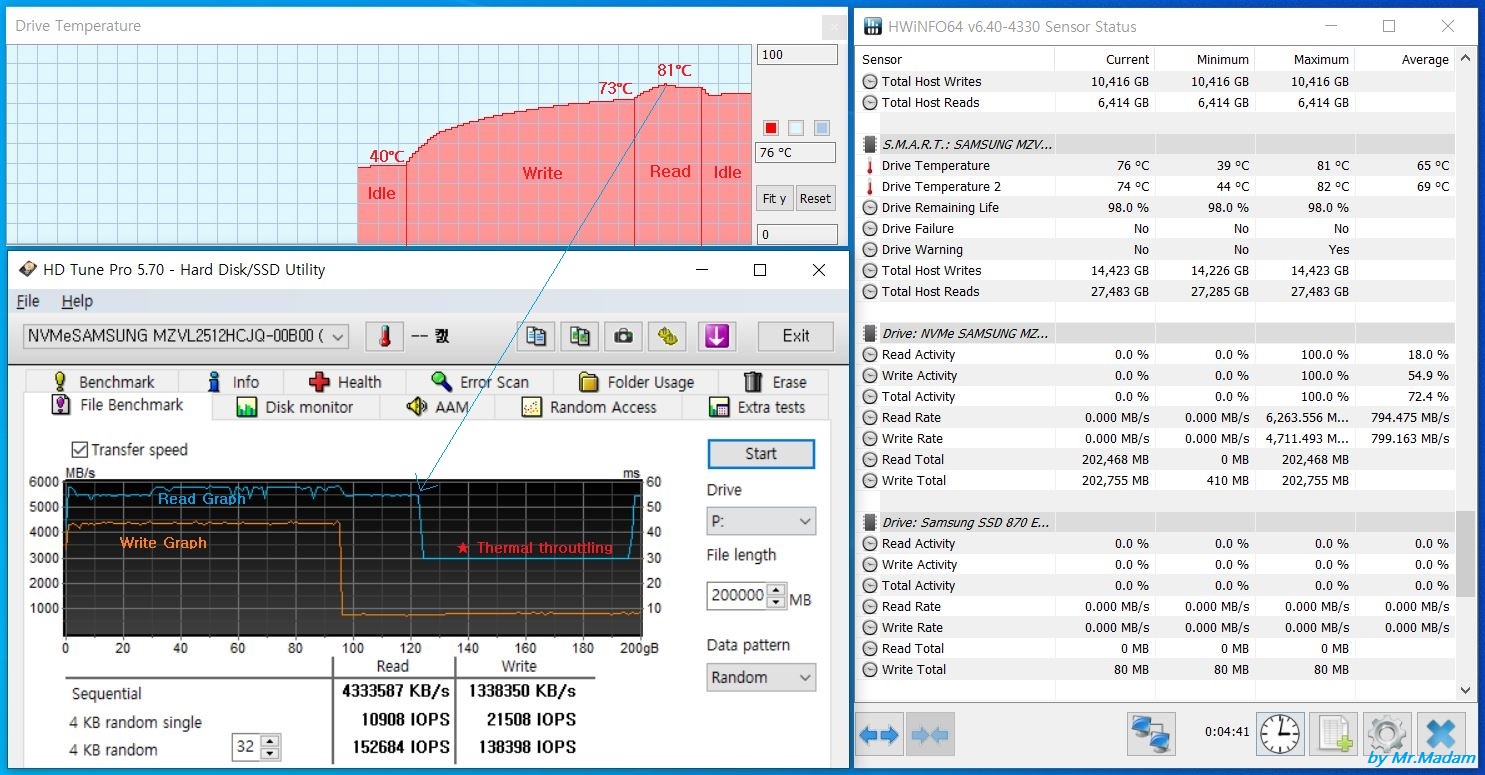Open the Data pattern Random dropdown
The height and width of the screenshot is (775, 1485).
[761, 677]
